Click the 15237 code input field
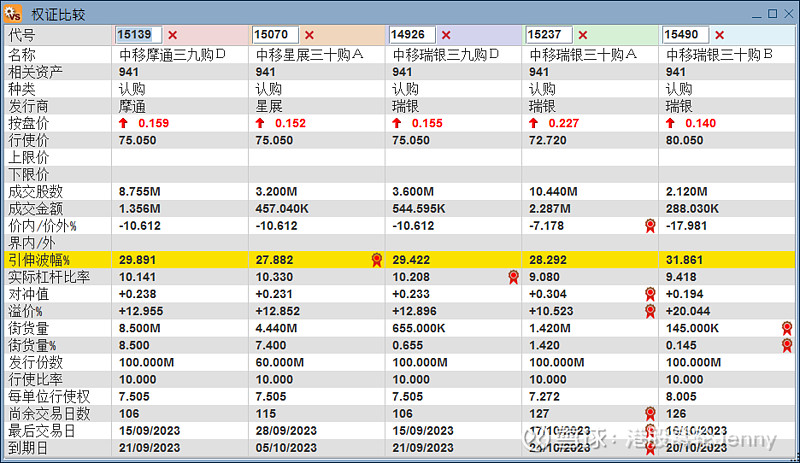800x463 pixels. pos(548,35)
